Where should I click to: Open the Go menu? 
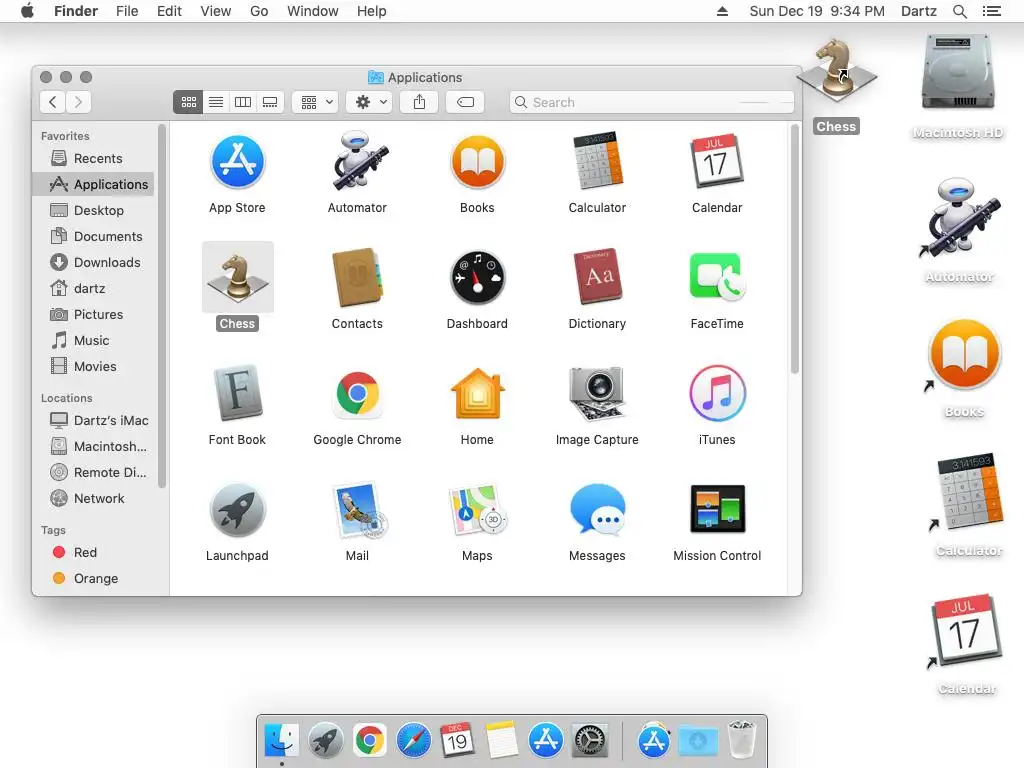259,11
